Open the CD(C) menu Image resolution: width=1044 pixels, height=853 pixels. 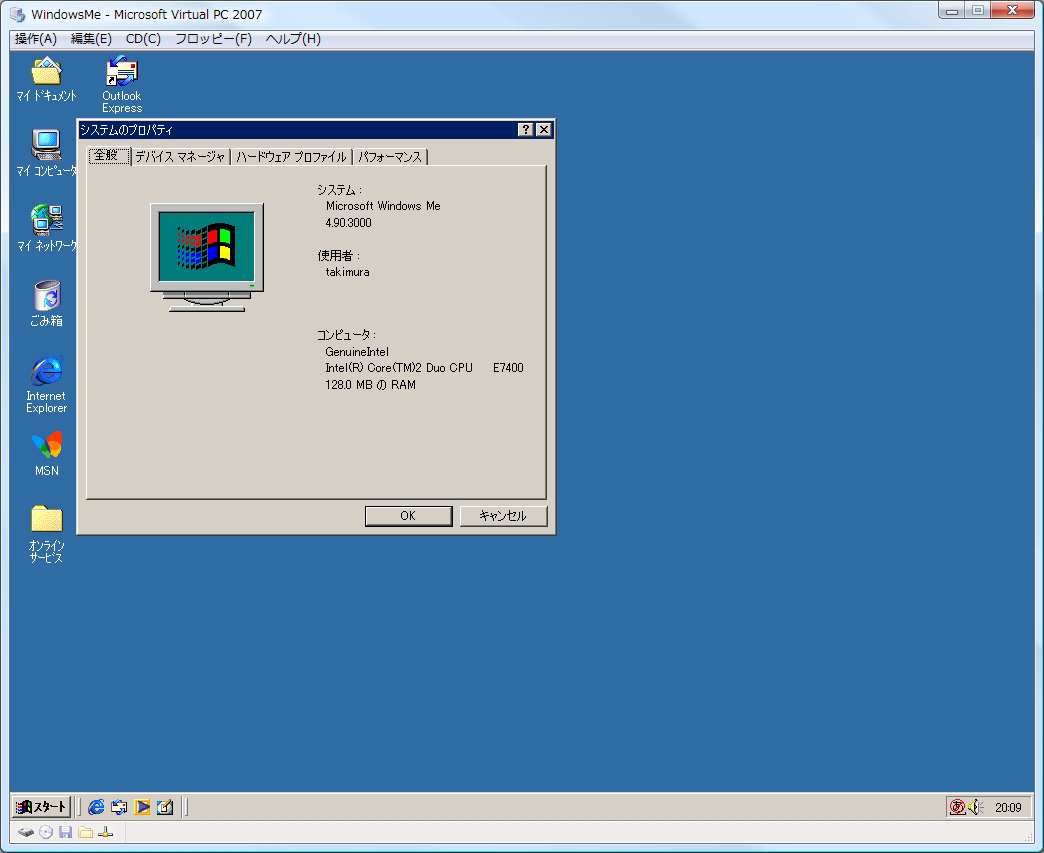(x=143, y=39)
